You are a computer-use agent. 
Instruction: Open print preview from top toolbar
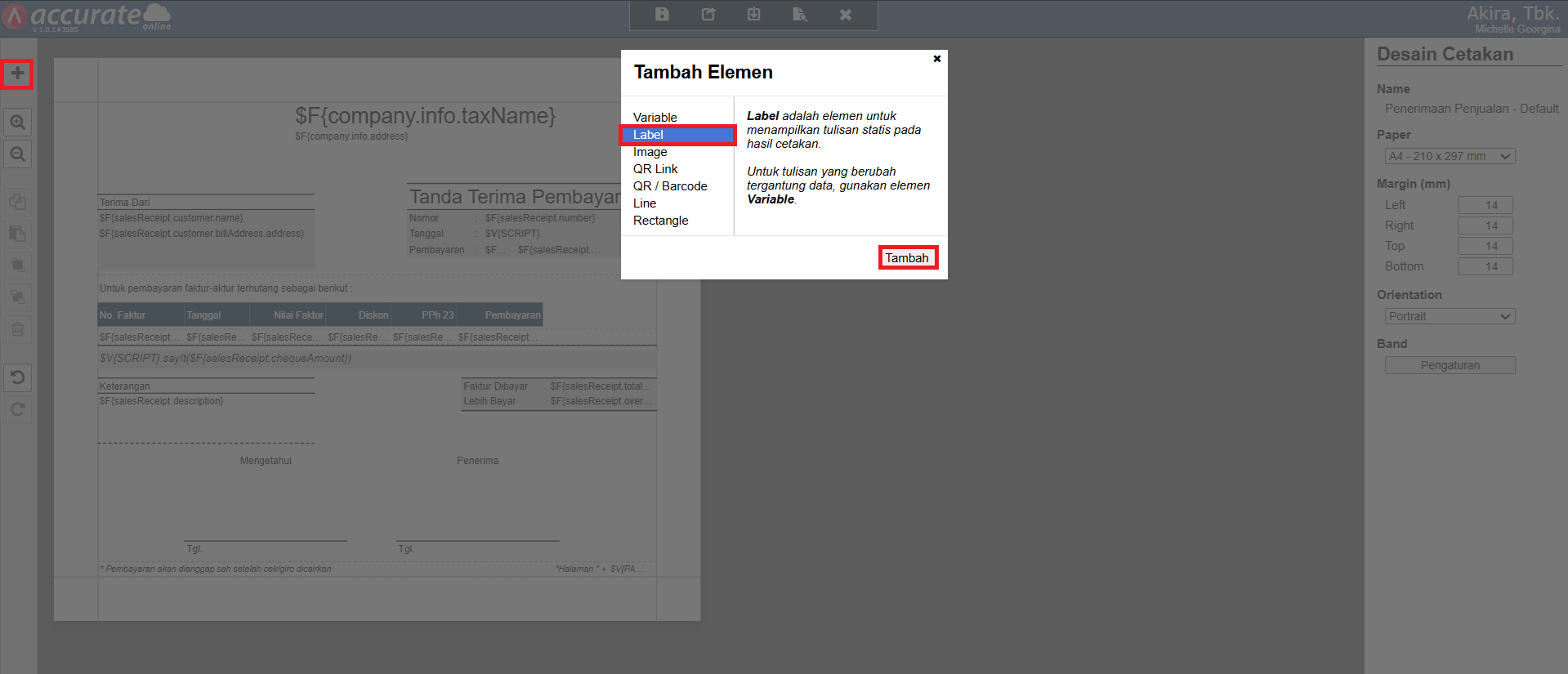800,15
